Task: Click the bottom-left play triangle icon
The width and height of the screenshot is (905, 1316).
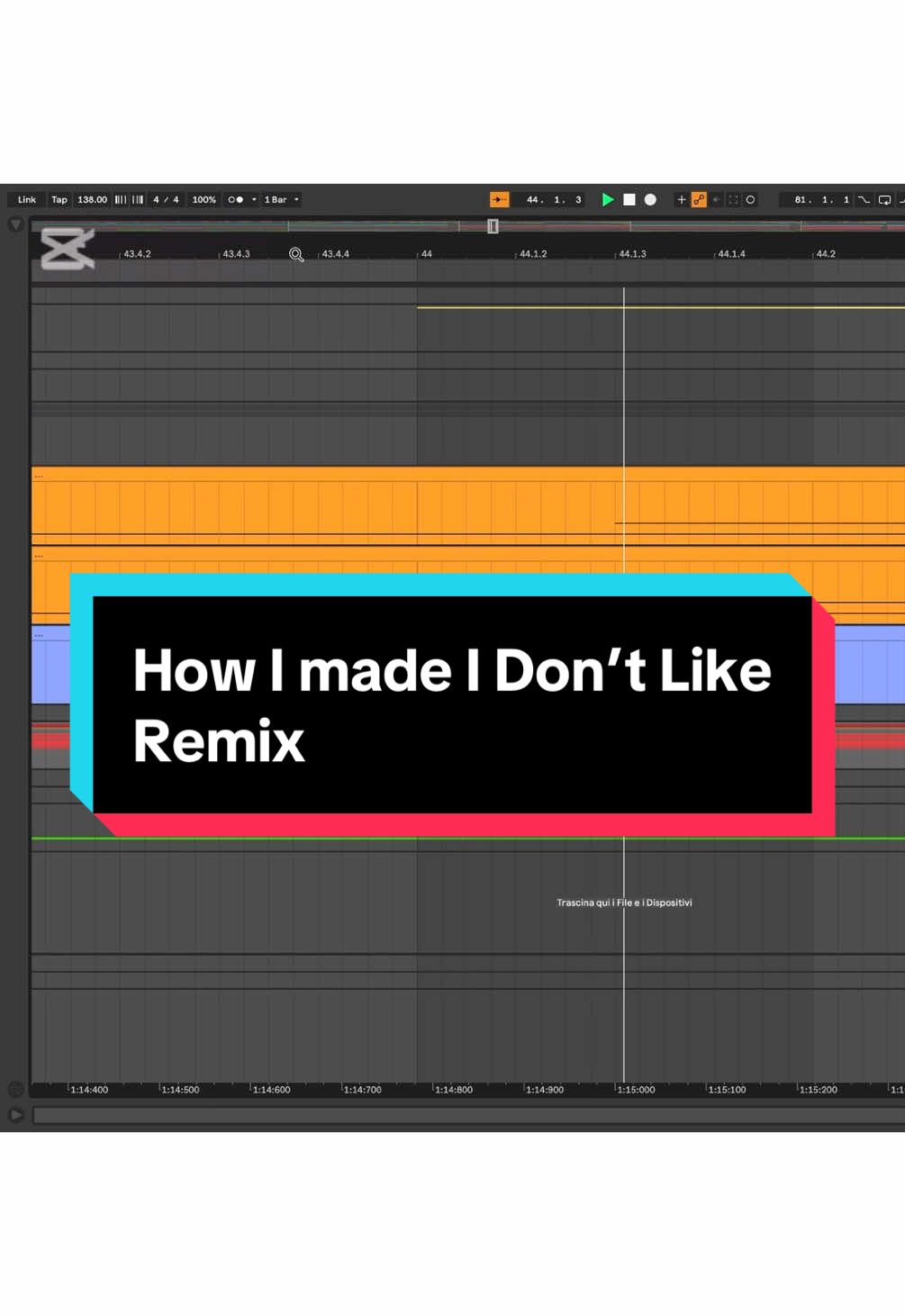Action: [15, 1115]
